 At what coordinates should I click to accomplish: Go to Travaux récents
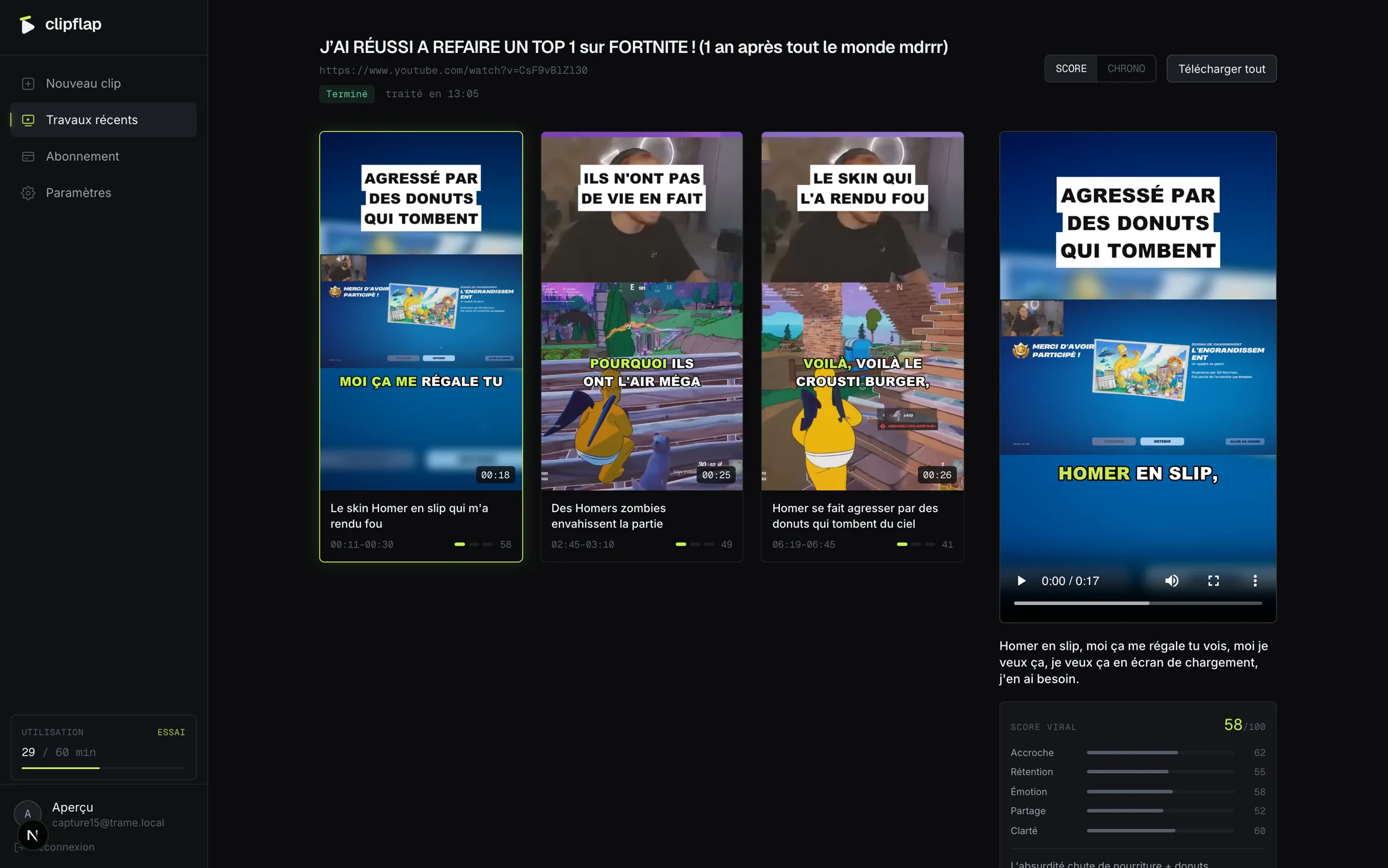[x=103, y=120]
